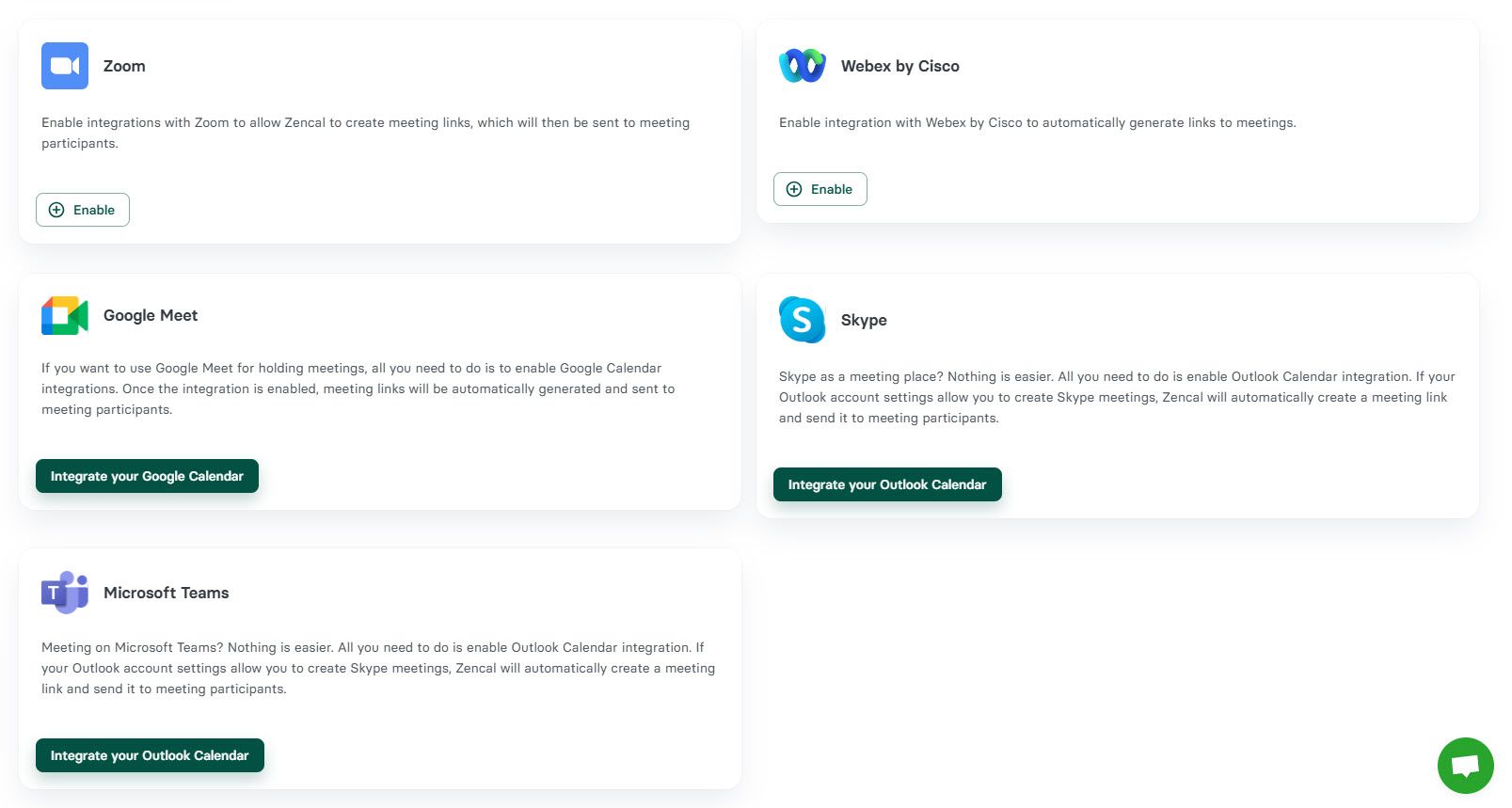Viewport: 1512px width, 808px height.
Task: Enable the Zoom integration
Action: (x=82, y=210)
